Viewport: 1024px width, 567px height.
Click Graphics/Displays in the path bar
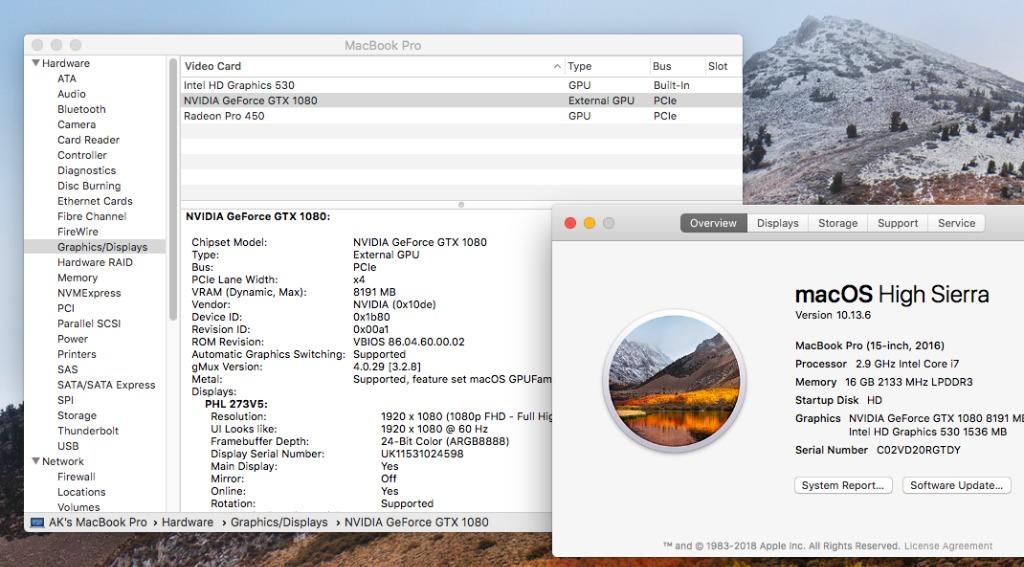point(279,523)
